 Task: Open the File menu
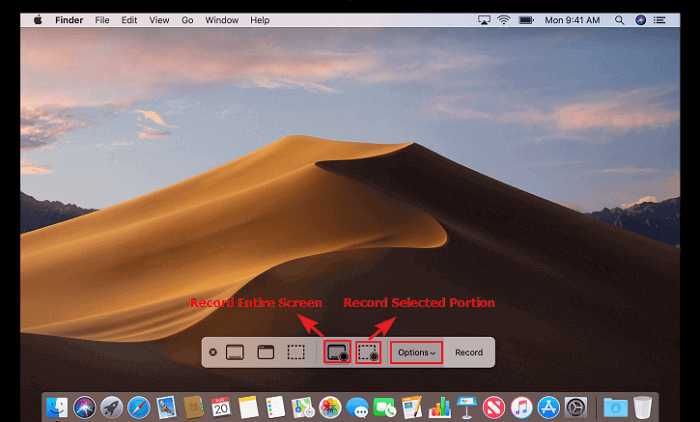click(102, 20)
